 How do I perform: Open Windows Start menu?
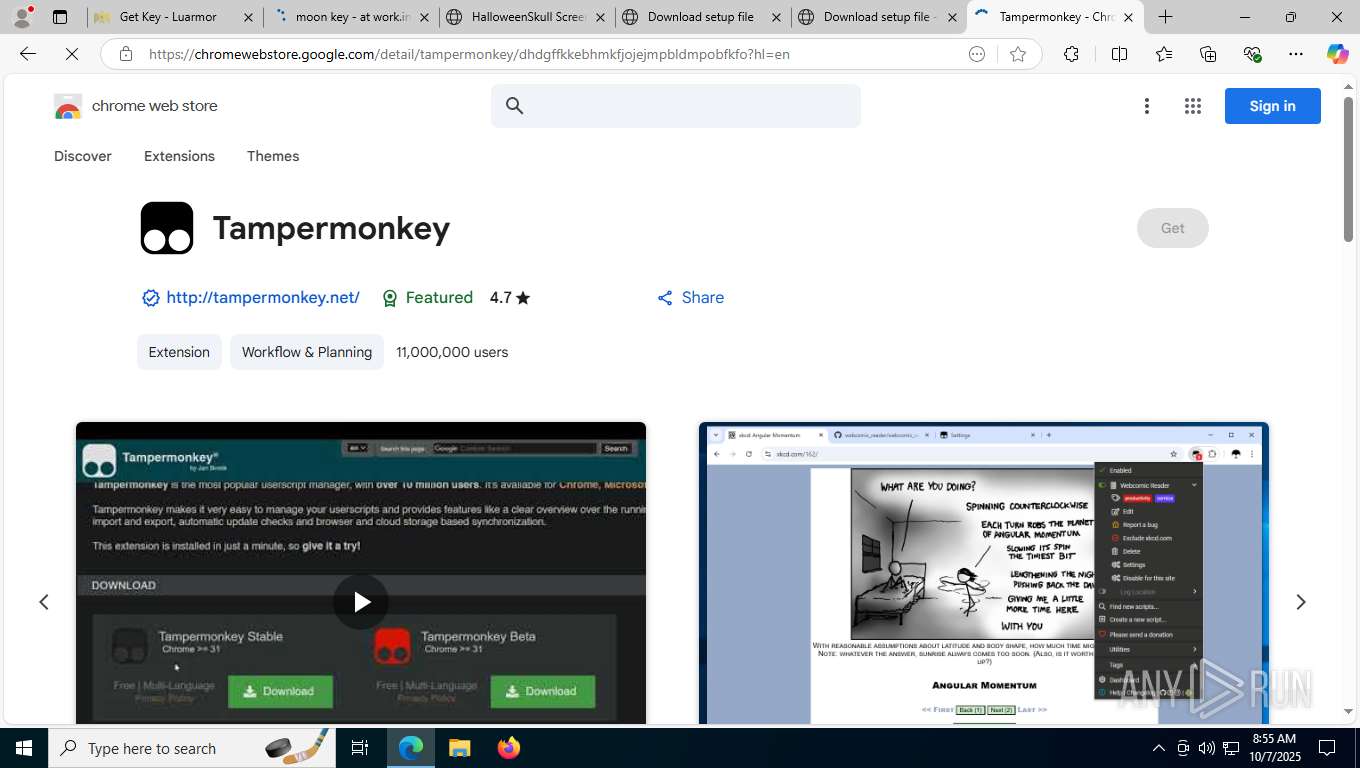coord(23,748)
